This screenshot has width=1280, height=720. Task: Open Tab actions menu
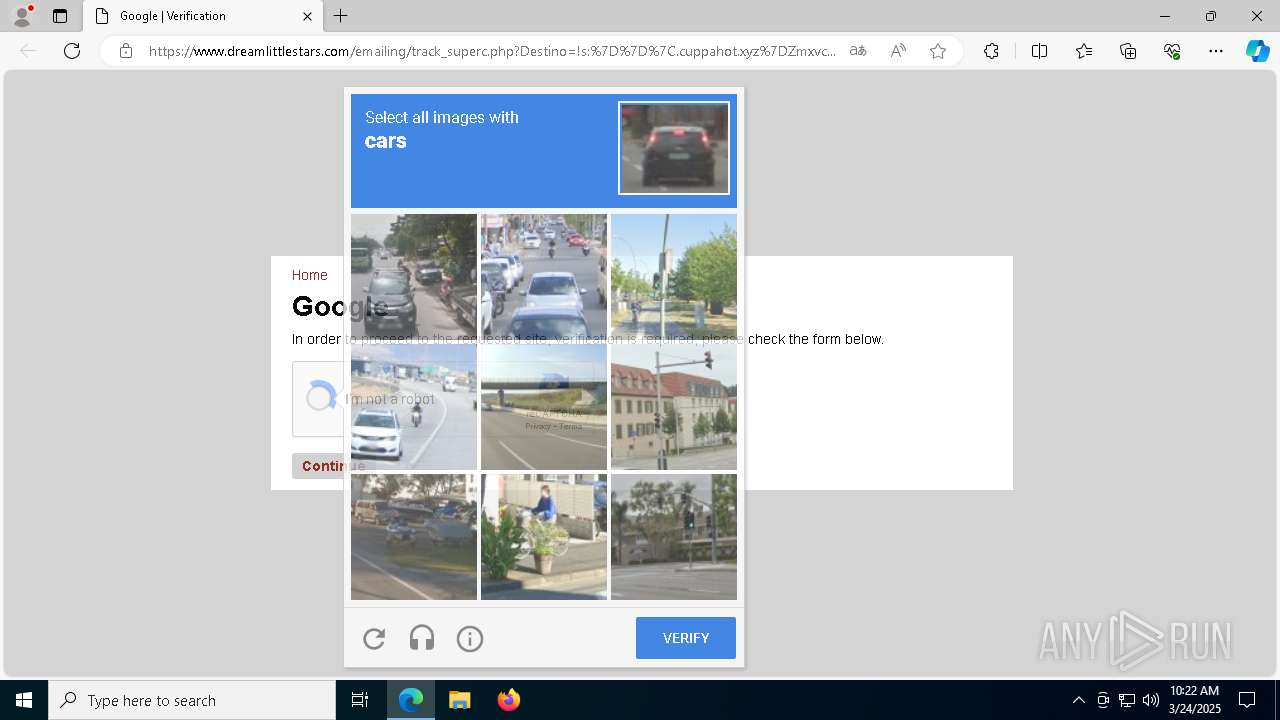click(x=60, y=16)
